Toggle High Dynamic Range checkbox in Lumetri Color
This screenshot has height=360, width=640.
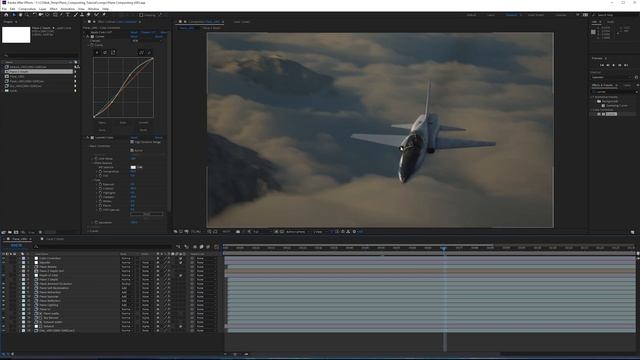point(132,142)
